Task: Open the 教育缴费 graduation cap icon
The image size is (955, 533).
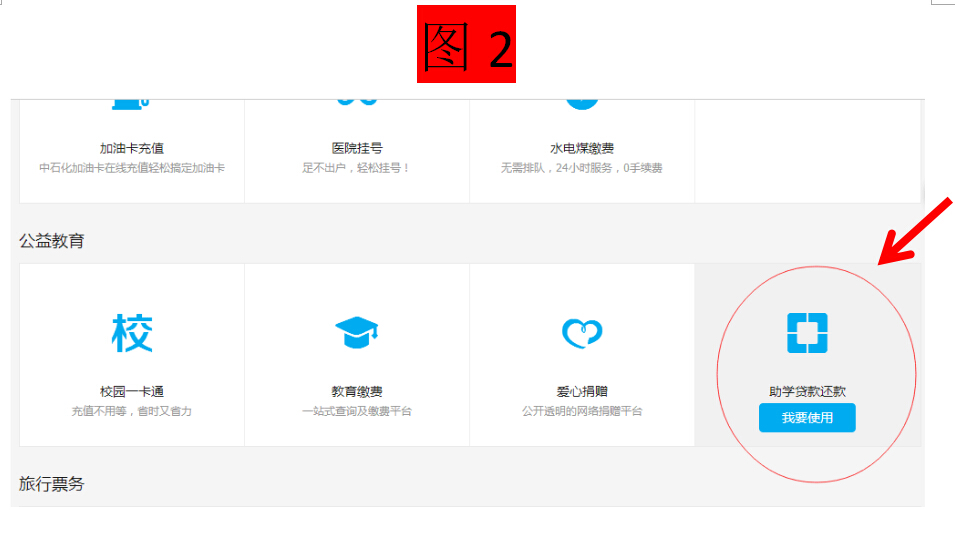Action: (357, 333)
